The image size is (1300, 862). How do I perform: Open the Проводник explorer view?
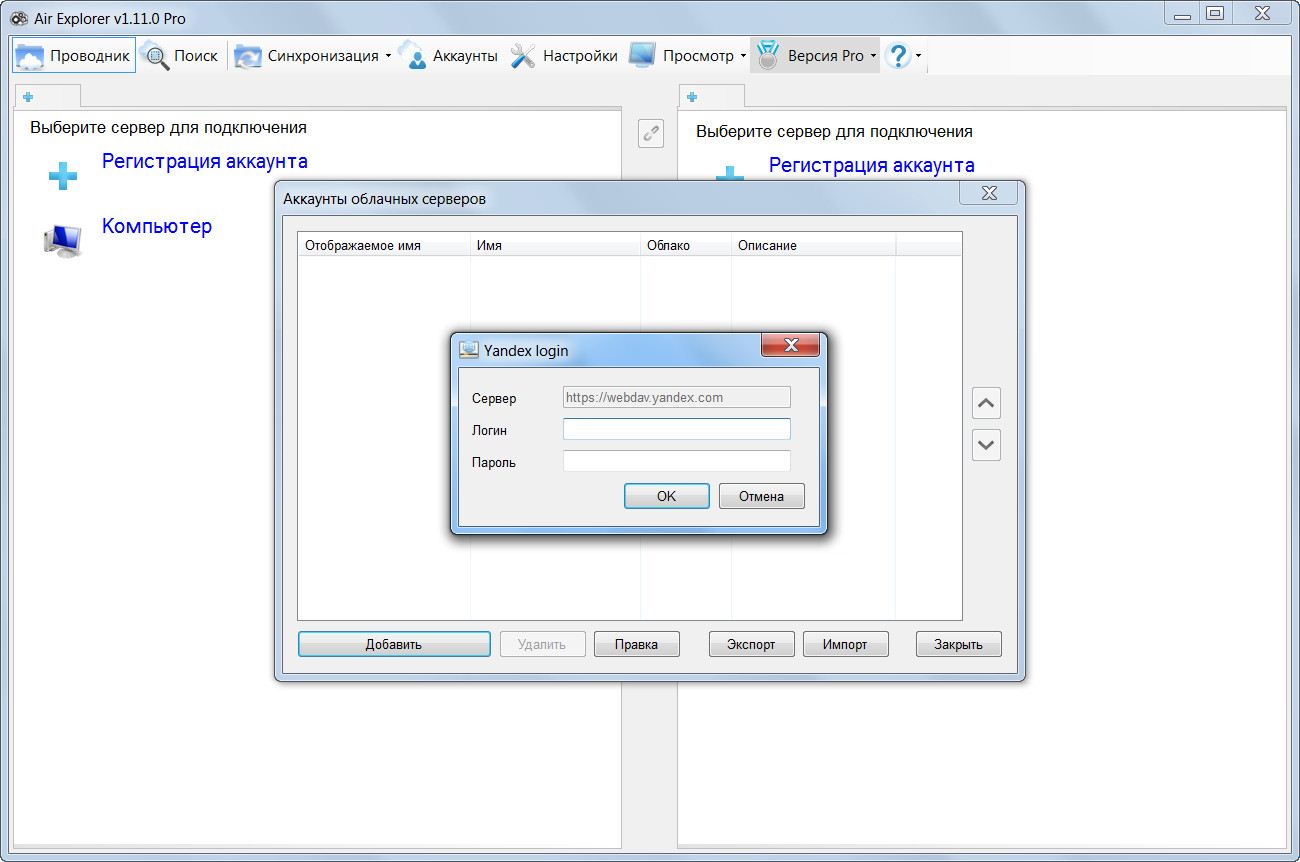pyautogui.click(x=74, y=56)
